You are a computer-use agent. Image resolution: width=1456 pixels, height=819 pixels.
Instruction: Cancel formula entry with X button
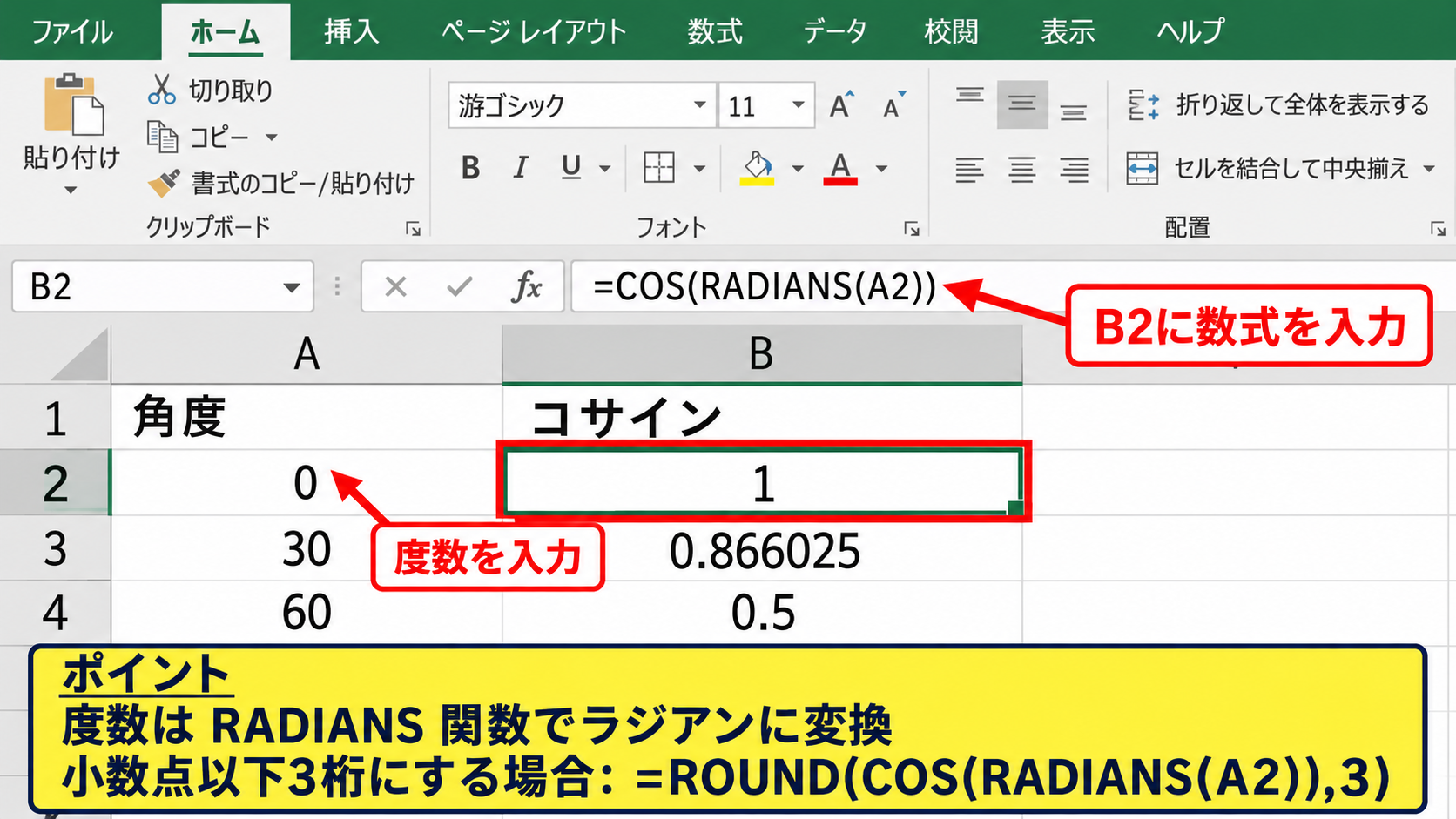click(x=395, y=286)
